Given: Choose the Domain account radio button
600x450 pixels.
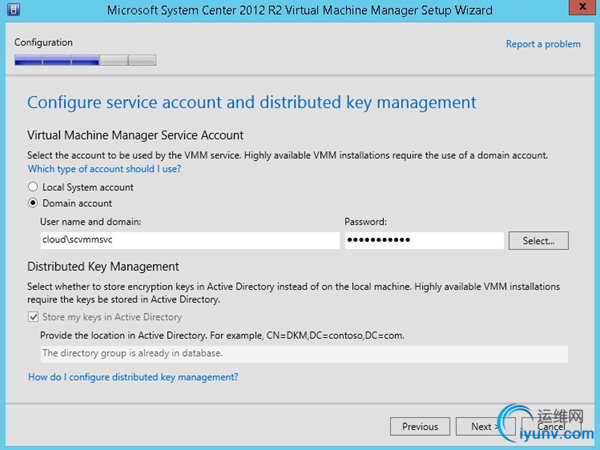Looking at the screenshot, I should [x=34, y=203].
